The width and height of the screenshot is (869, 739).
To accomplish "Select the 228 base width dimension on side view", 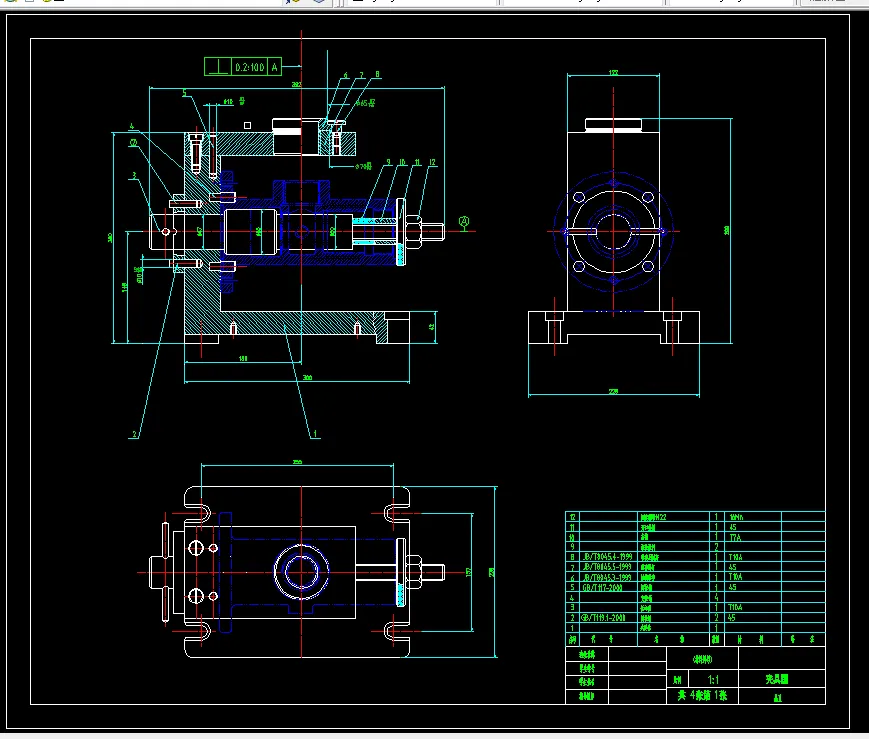I will tap(614, 391).
